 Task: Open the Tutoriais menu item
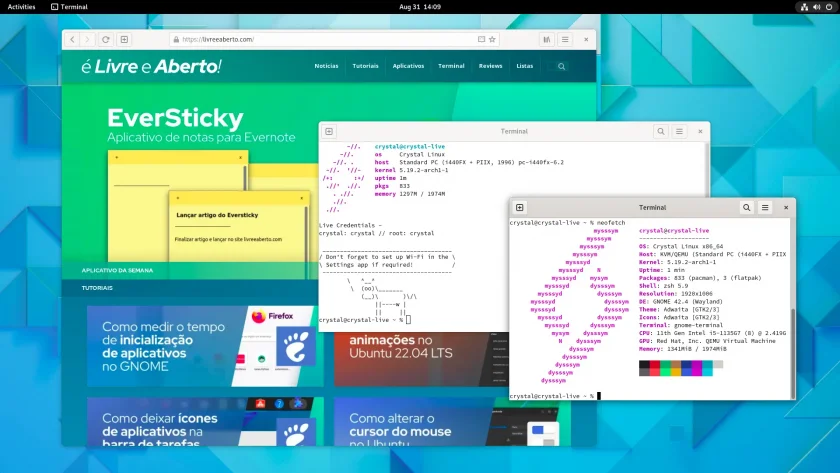click(x=365, y=66)
